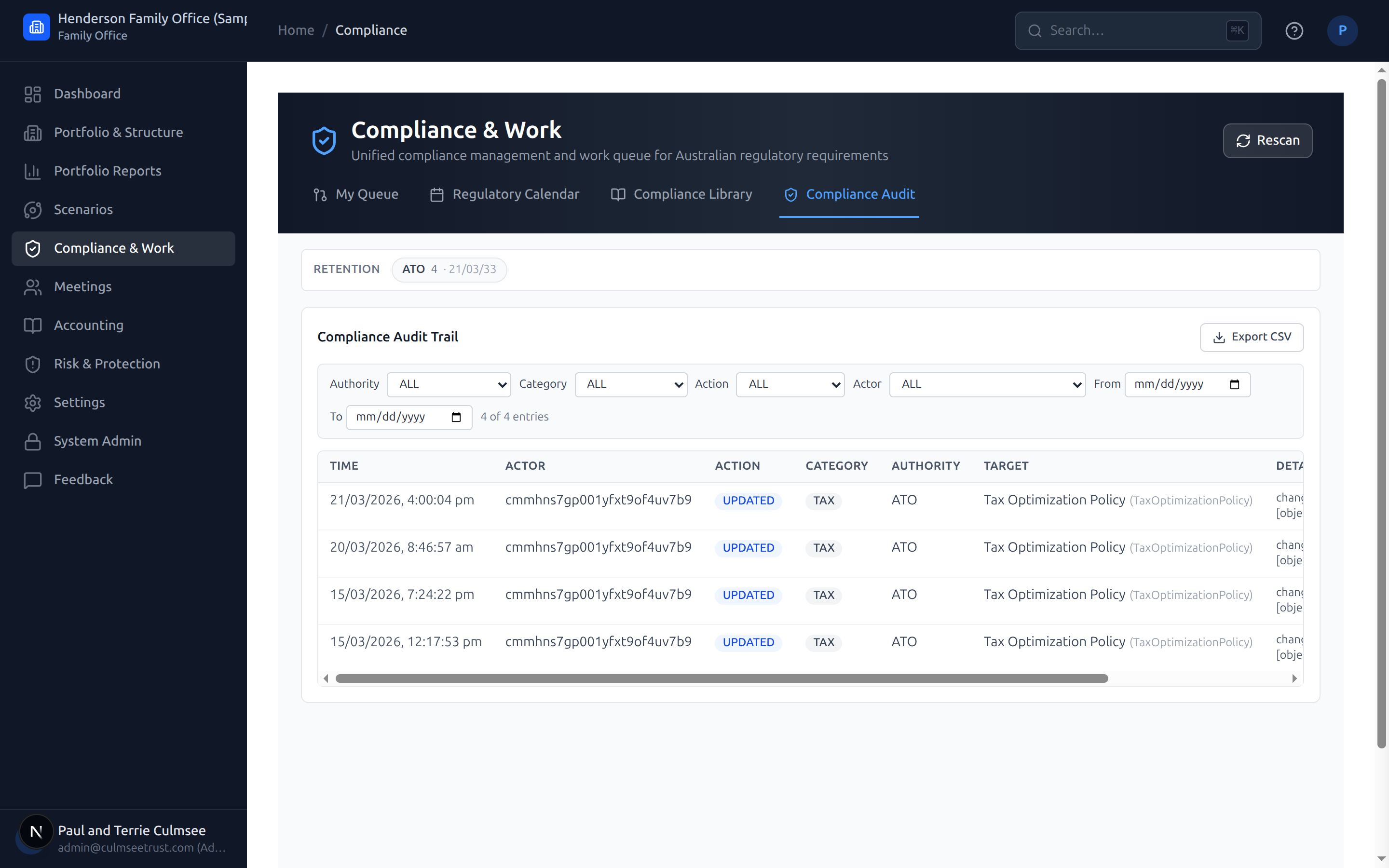Open the Authority filter dropdown

tap(448, 384)
